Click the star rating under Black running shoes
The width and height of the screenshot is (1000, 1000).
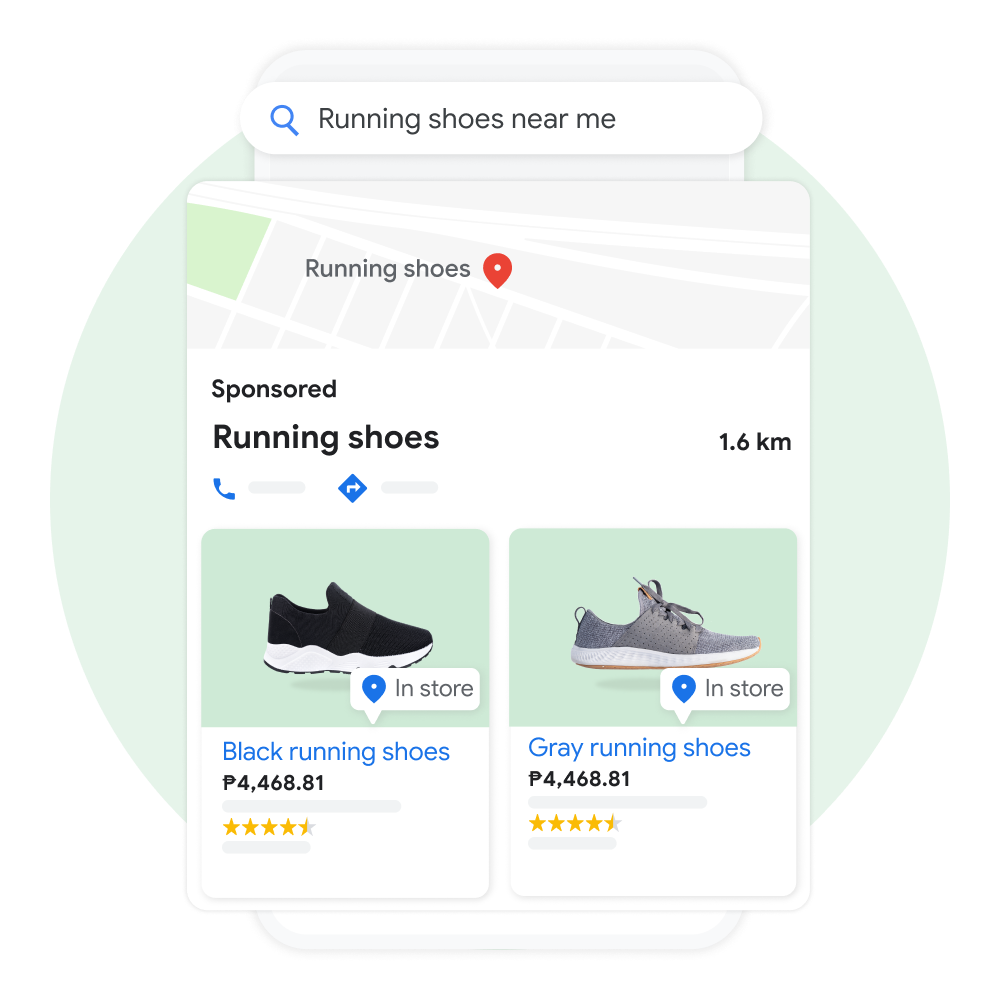(x=268, y=827)
